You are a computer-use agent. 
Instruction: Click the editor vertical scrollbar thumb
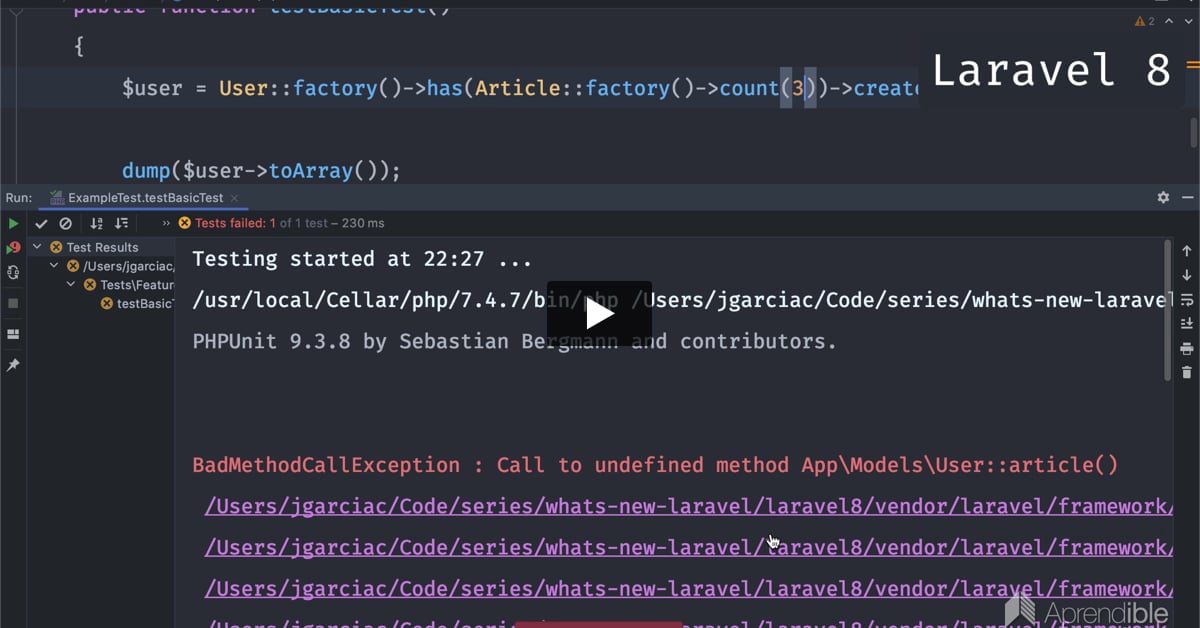coord(1193,132)
